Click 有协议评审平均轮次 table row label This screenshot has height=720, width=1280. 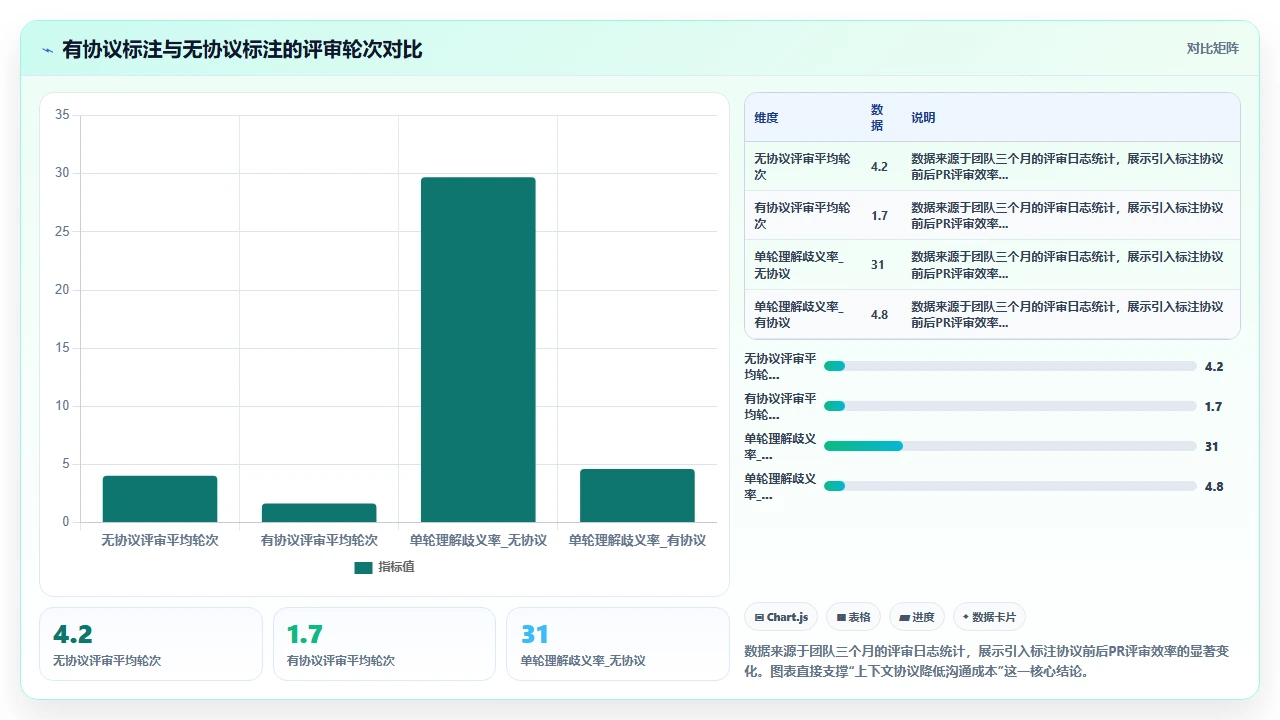(803, 216)
